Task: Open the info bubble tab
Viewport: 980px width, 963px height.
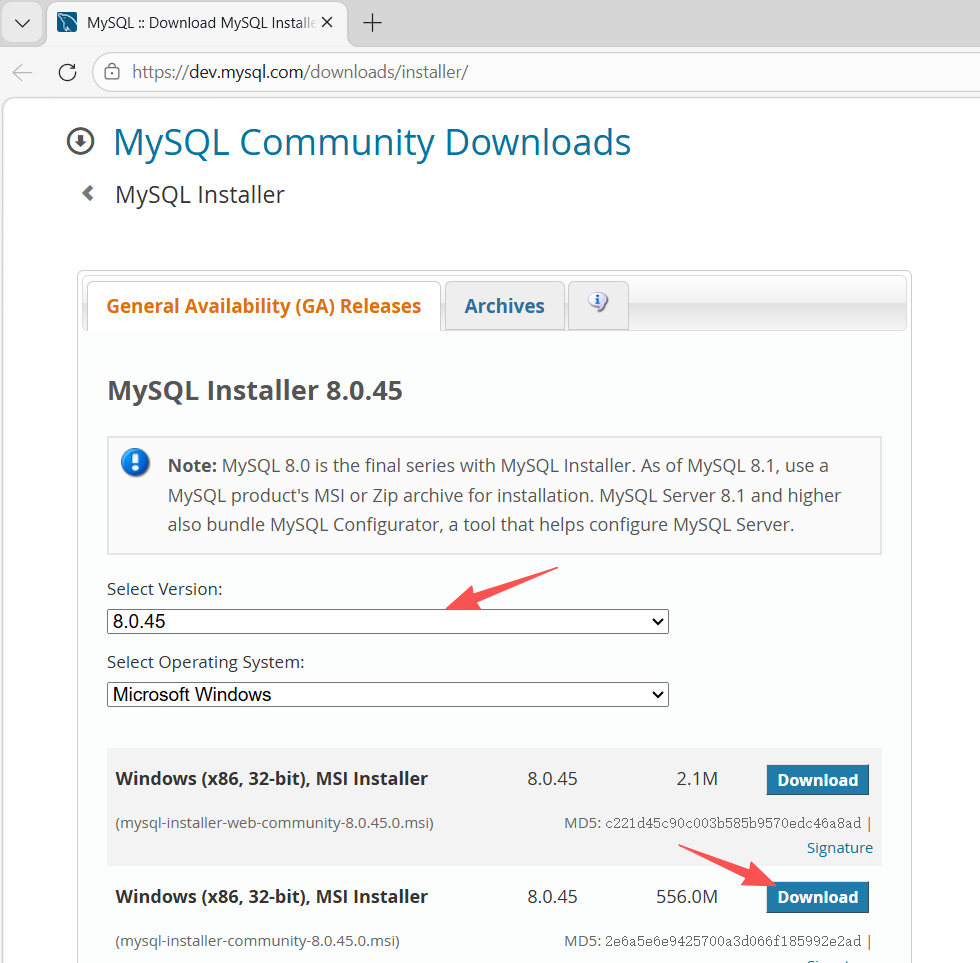Action: pyautogui.click(x=598, y=304)
